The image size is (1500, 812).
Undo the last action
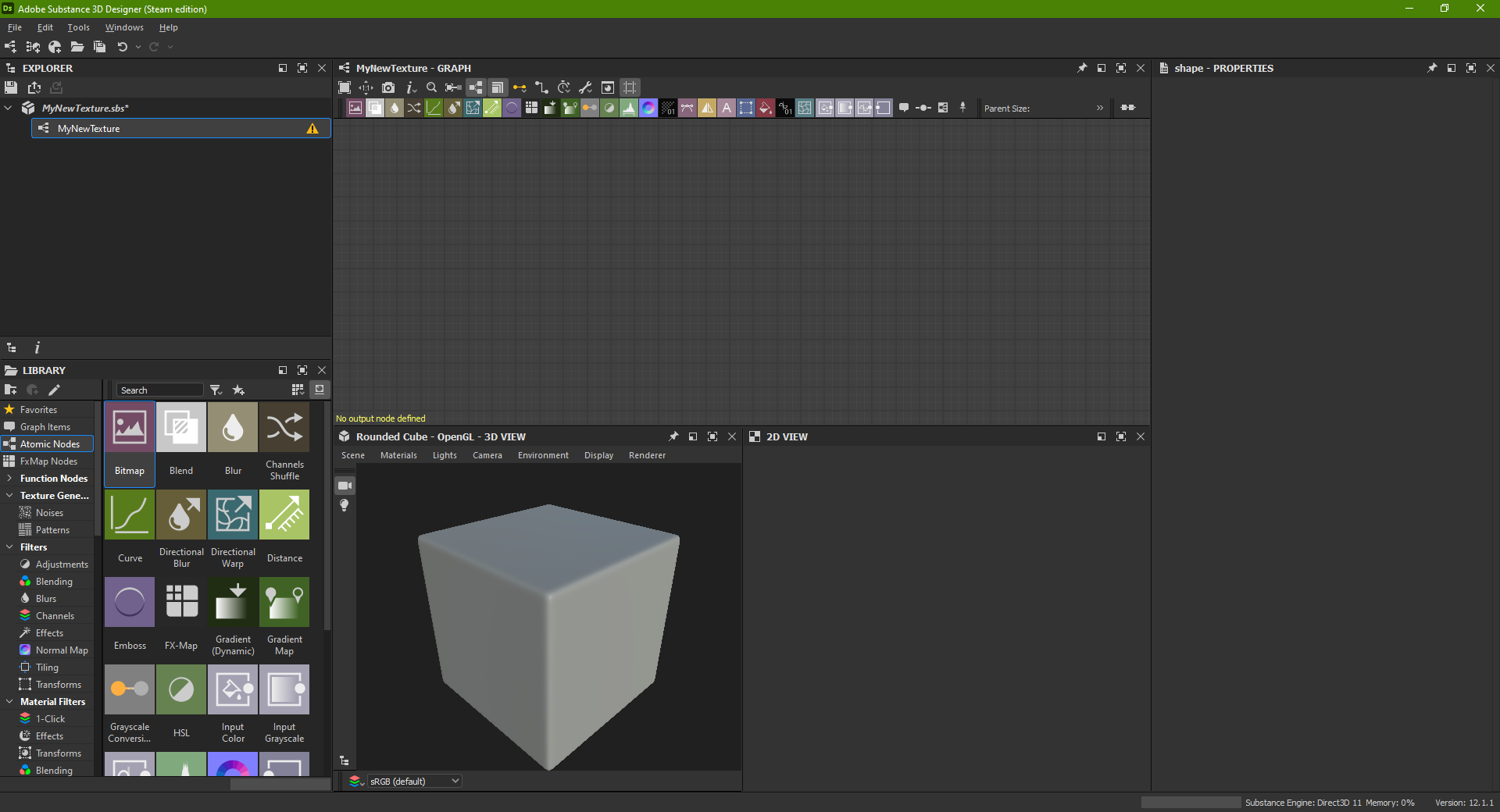click(x=123, y=47)
